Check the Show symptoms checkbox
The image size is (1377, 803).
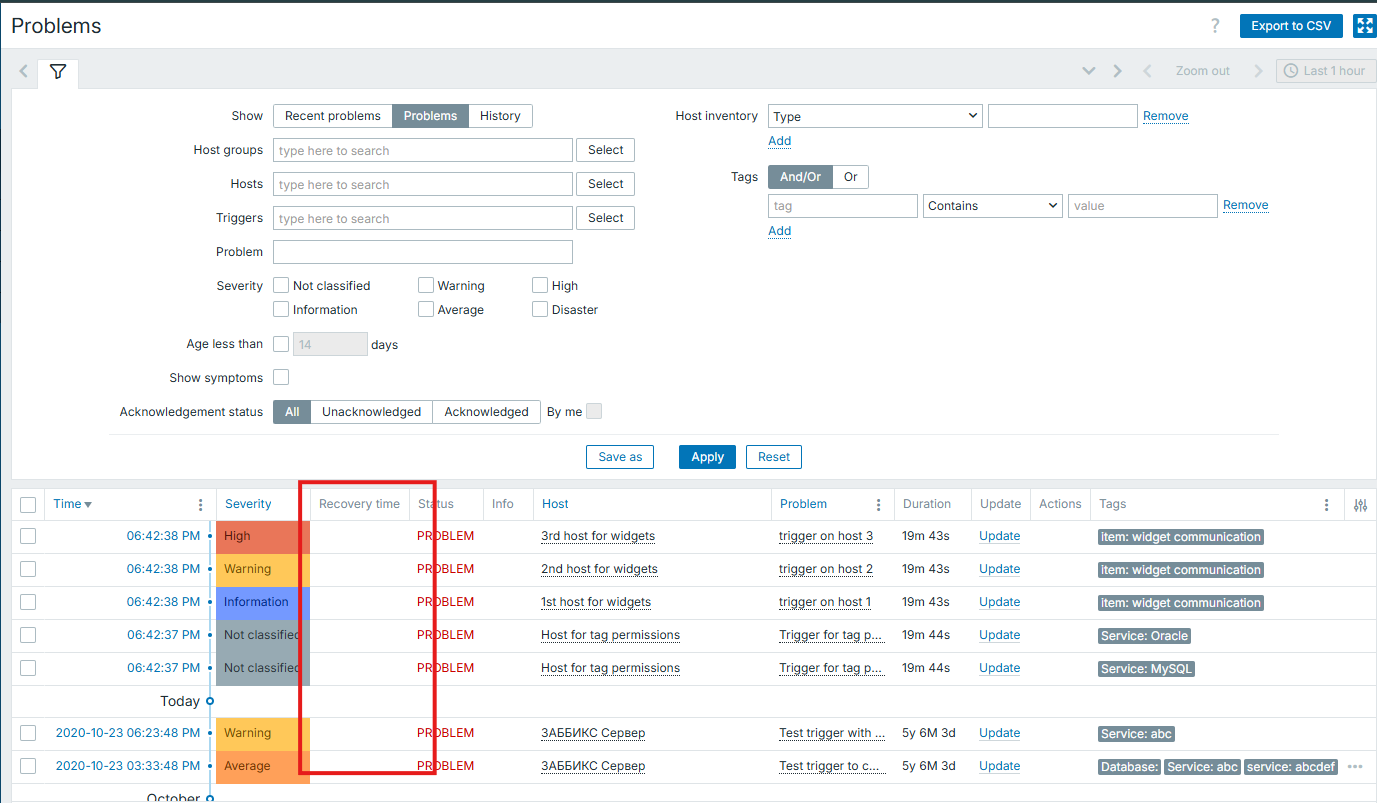pyautogui.click(x=281, y=377)
